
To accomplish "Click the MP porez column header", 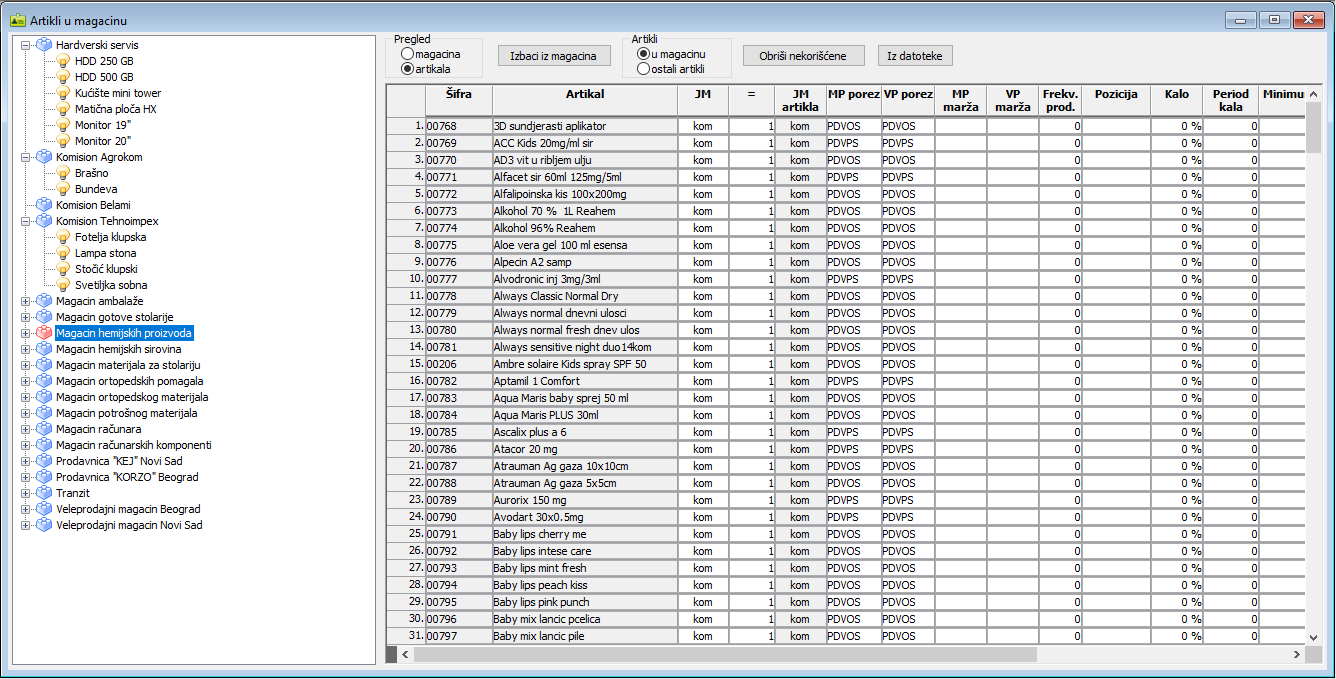I will 853,100.
